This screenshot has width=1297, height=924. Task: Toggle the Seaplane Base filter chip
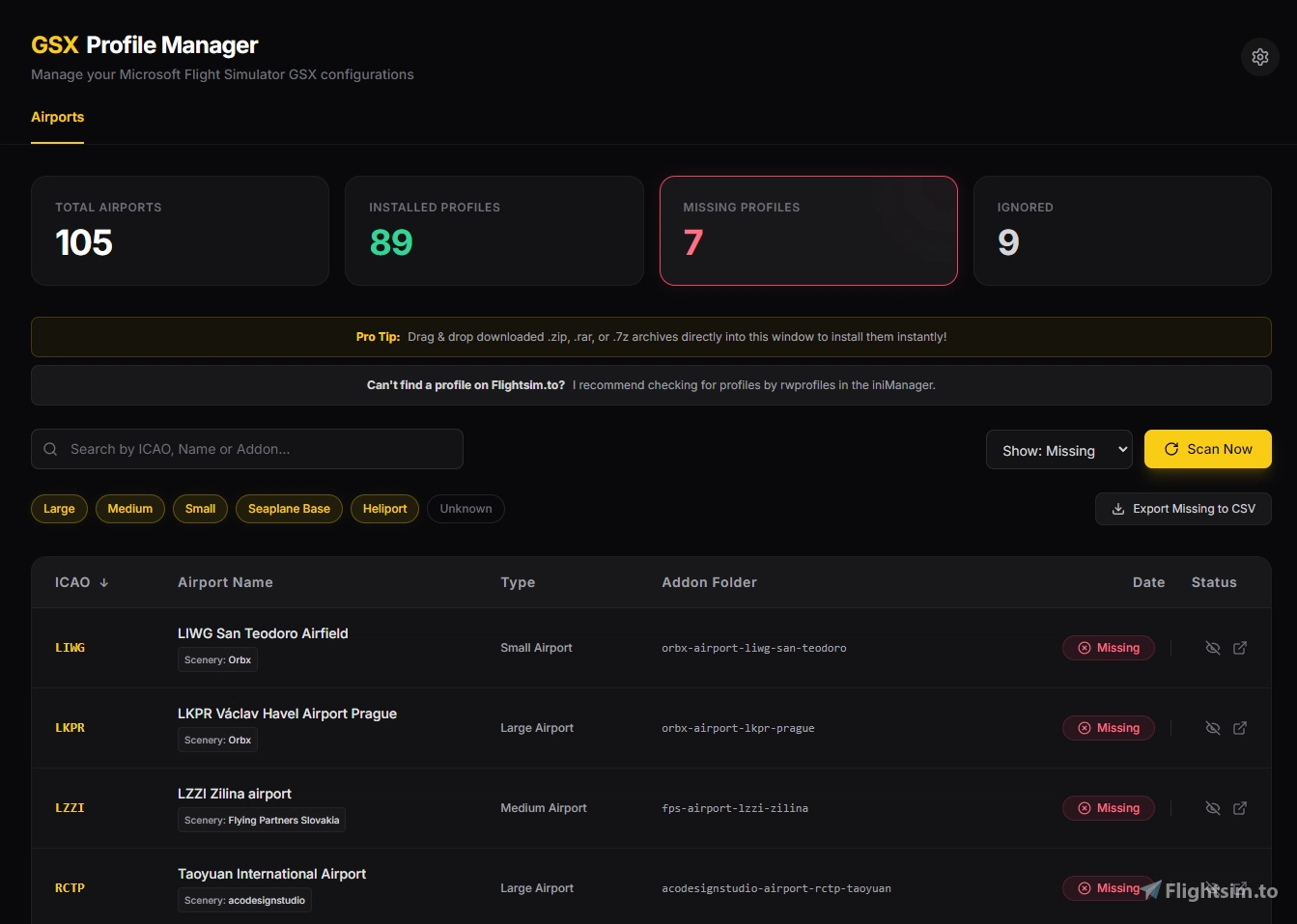click(289, 509)
